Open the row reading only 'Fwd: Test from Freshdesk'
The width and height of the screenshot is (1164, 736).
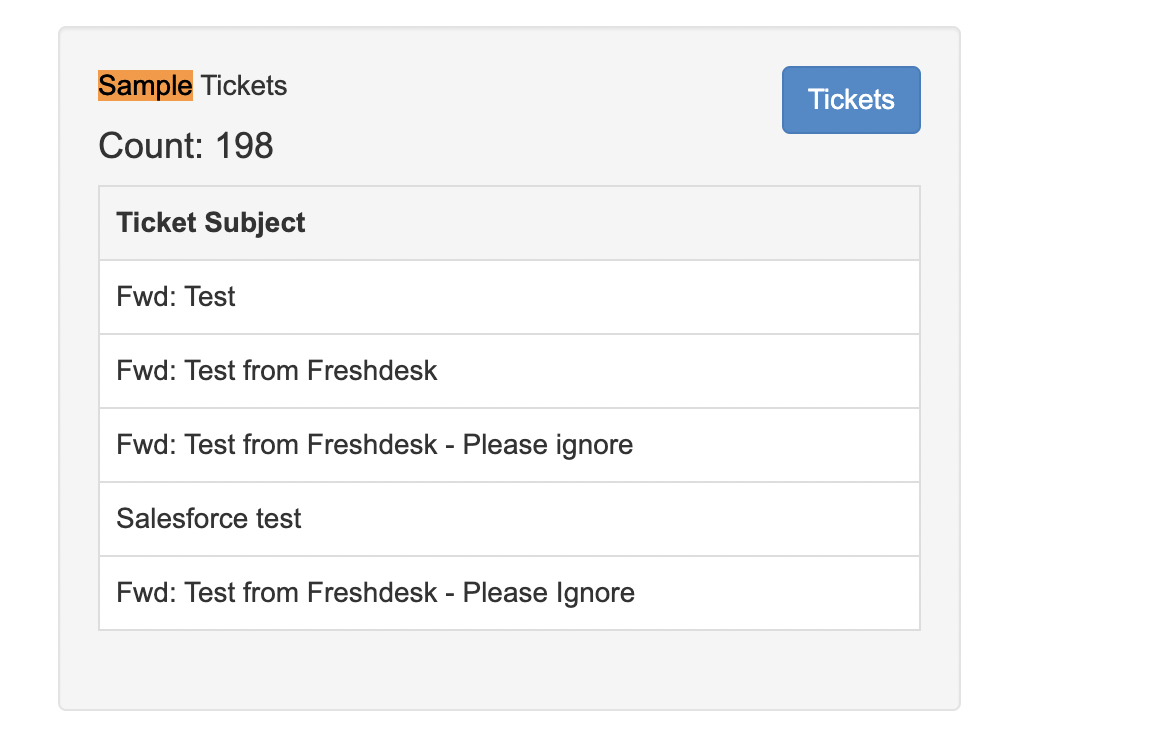pyautogui.click(x=509, y=371)
